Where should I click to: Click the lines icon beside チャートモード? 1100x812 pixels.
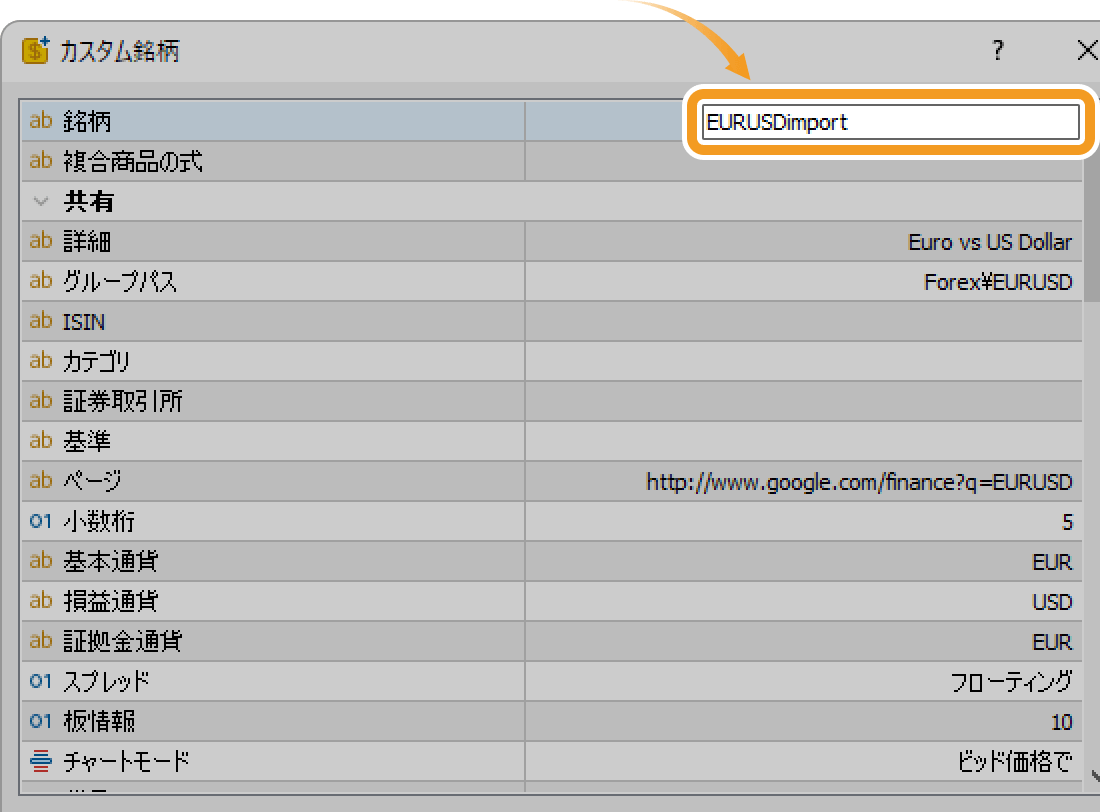[41, 761]
